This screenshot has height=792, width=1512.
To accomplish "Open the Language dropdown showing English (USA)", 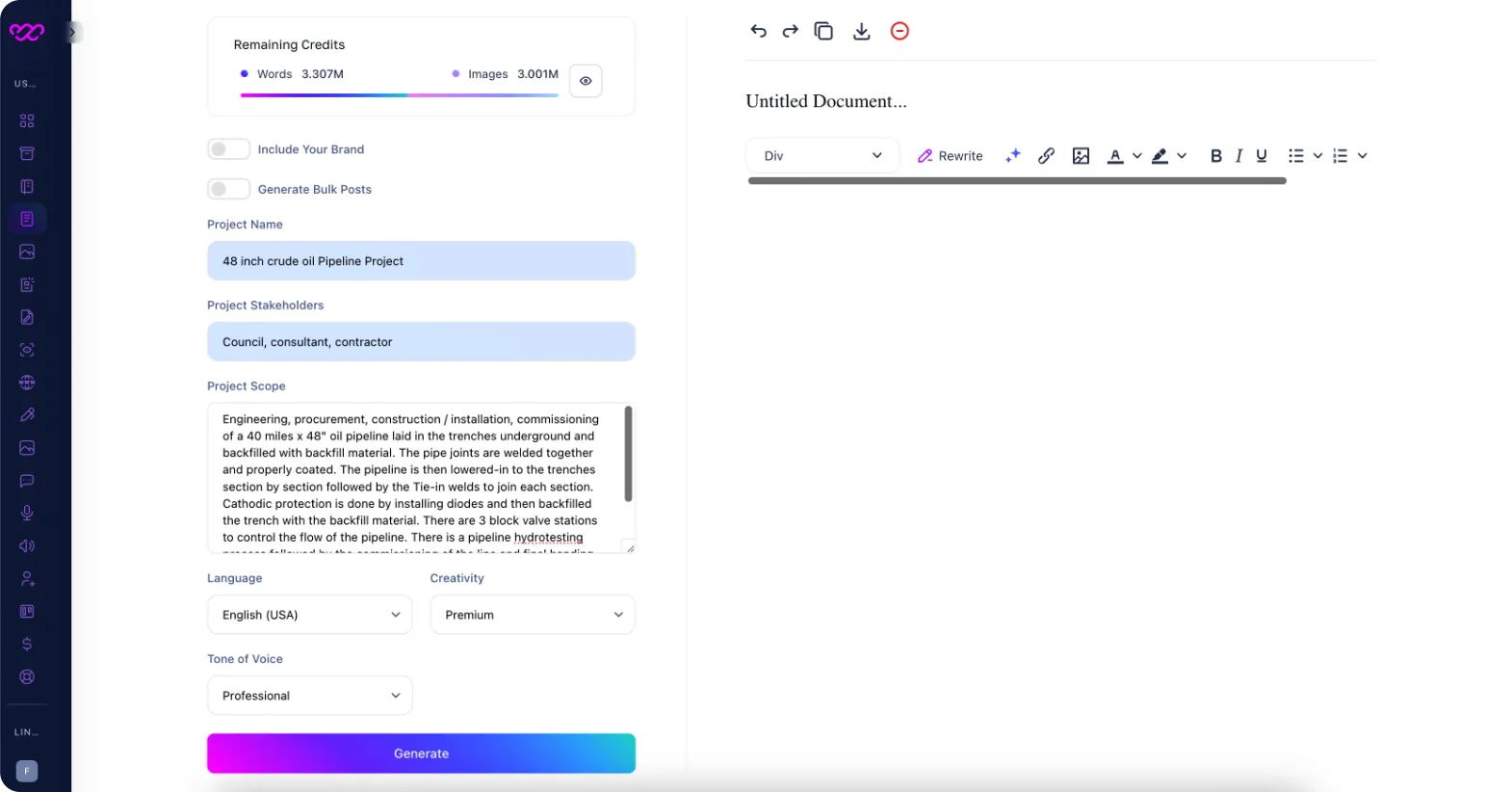I will (309, 615).
